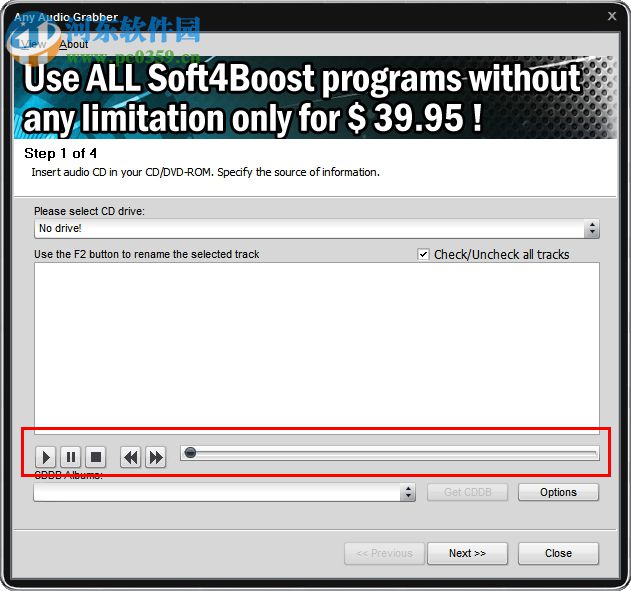Pause playback with the pause button

point(70,457)
